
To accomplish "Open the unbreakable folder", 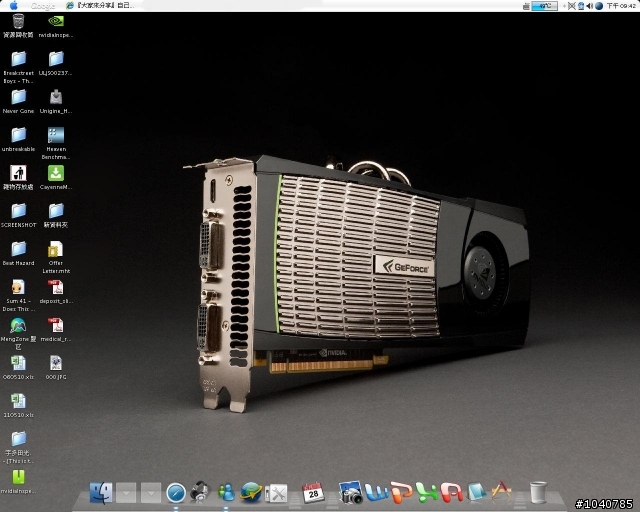I will tap(18, 140).
